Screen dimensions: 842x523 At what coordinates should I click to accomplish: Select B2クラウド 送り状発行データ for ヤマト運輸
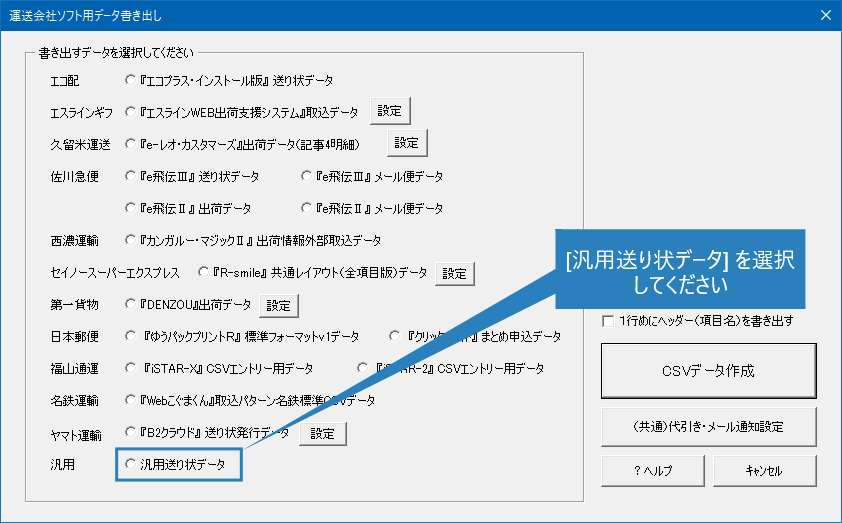pyautogui.click(x=131, y=433)
